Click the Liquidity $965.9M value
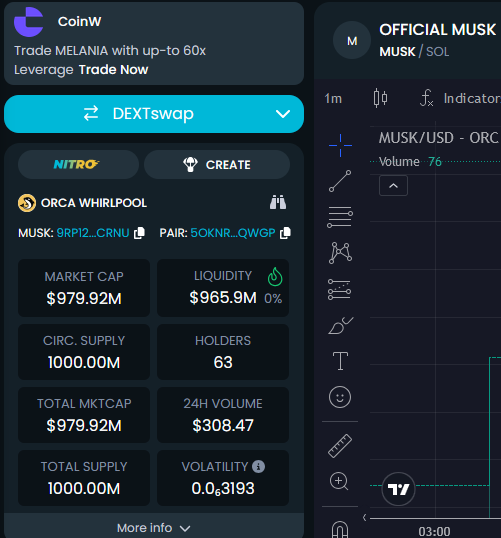501x538 pixels. pos(223,297)
